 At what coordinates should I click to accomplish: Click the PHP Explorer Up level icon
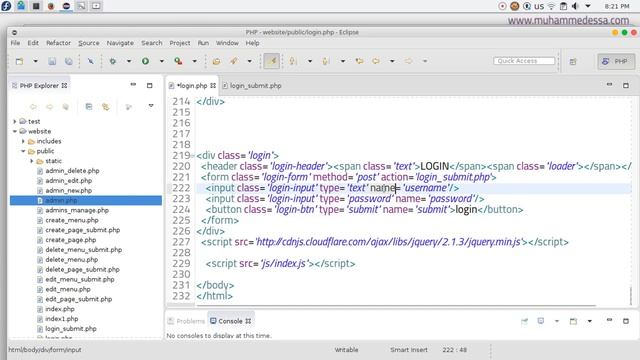[x=66, y=107]
